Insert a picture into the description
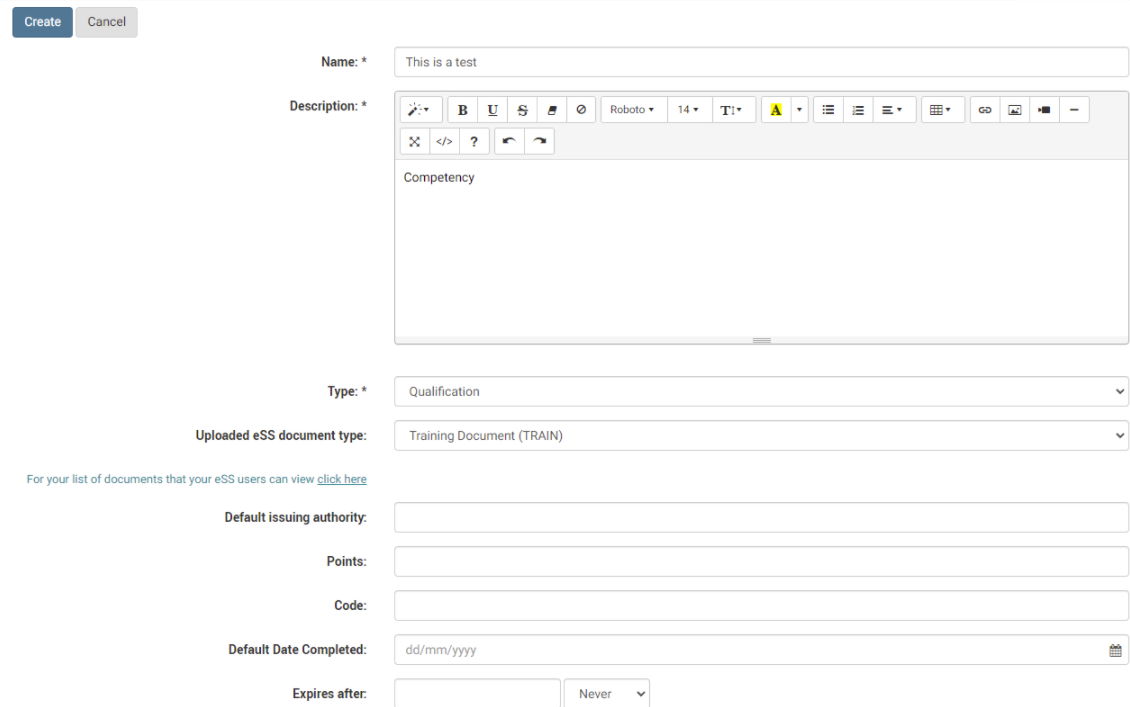The height and width of the screenshot is (707, 1130). pos(1015,110)
